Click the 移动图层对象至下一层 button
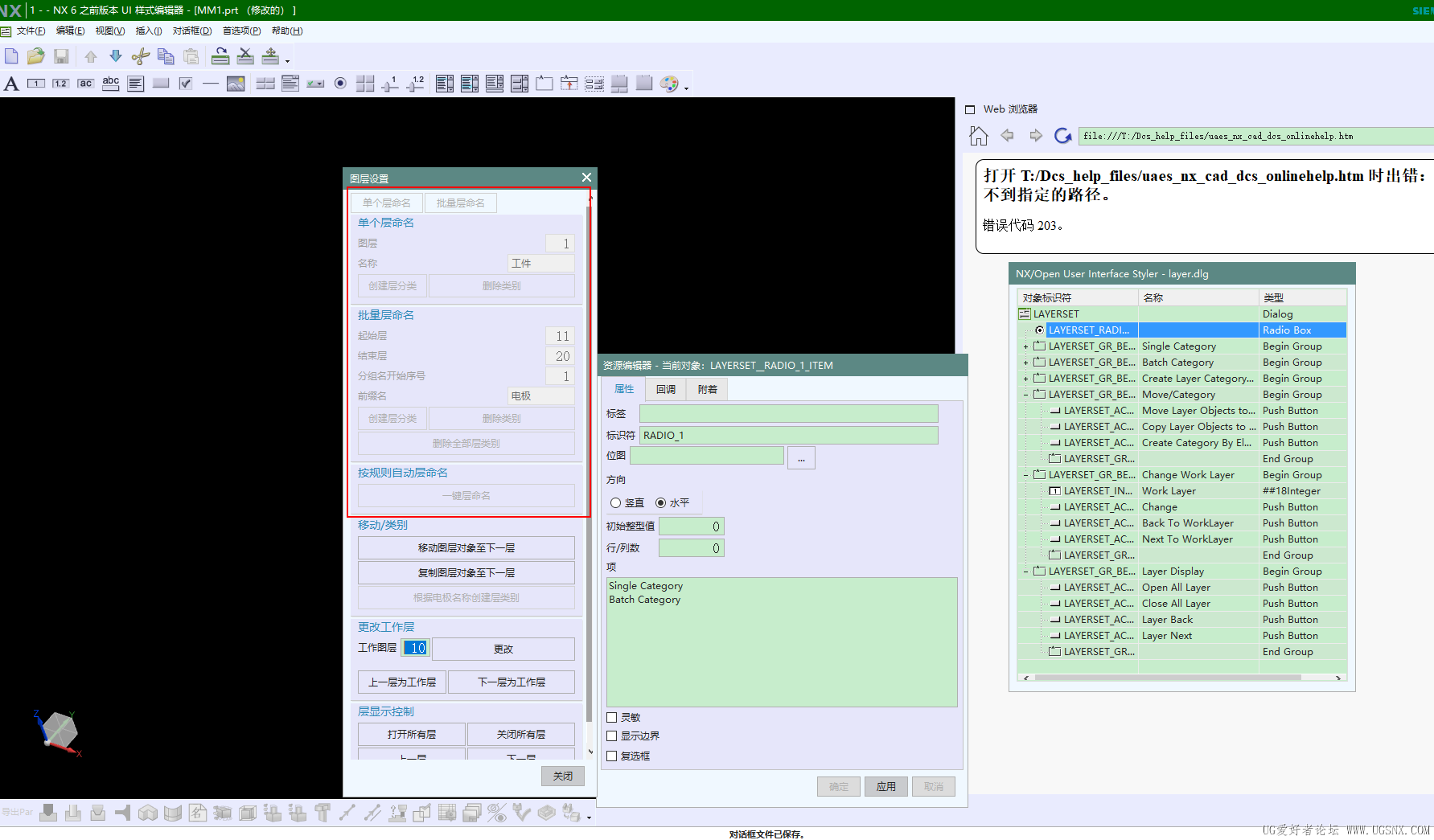This screenshot has width=1434, height=840. [x=466, y=548]
